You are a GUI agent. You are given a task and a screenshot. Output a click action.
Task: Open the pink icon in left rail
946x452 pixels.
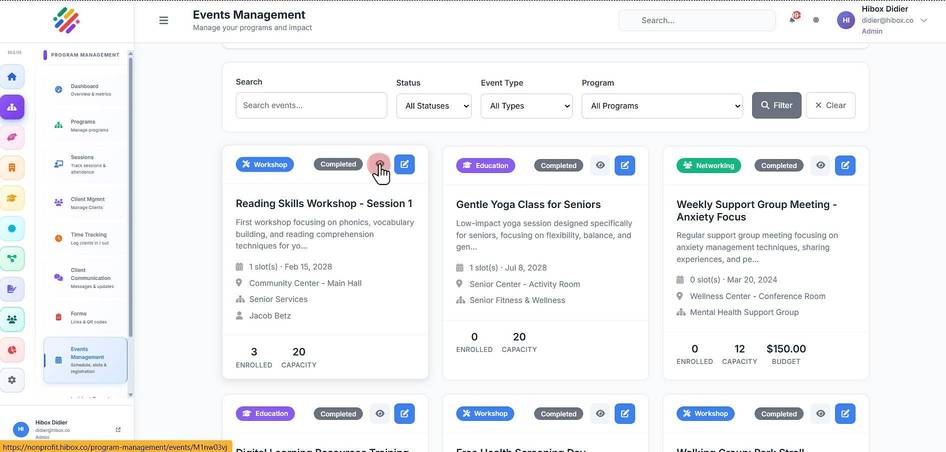[x=12, y=138]
